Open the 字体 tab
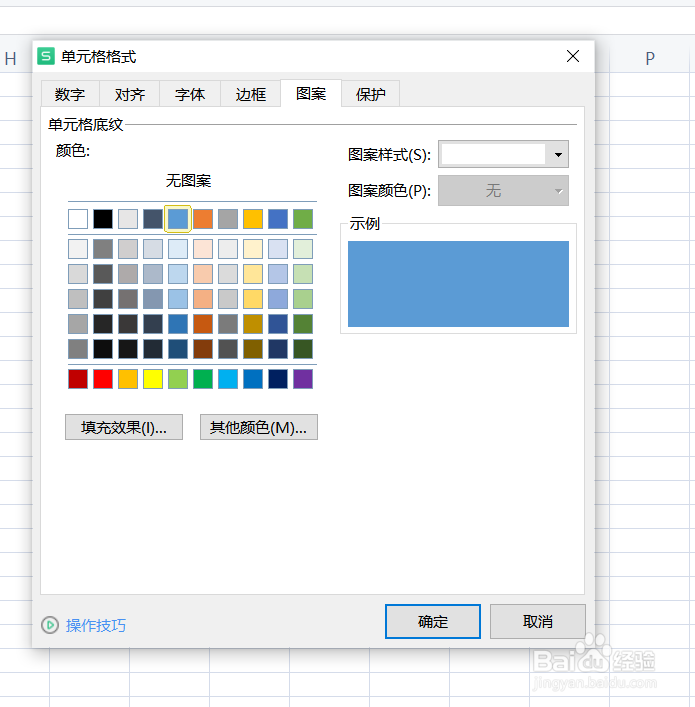Viewport: 695px width, 707px height. (190, 94)
